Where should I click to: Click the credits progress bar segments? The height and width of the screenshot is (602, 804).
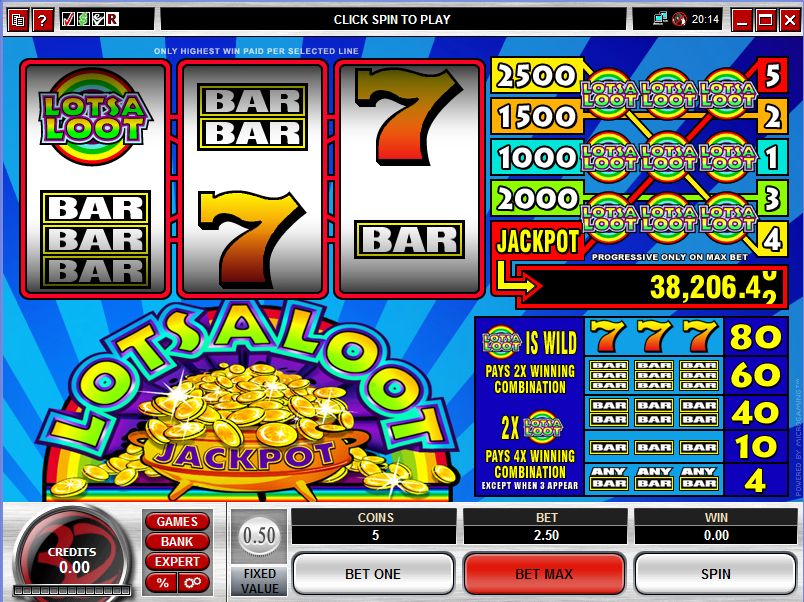pyautogui.click(x=72, y=591)
